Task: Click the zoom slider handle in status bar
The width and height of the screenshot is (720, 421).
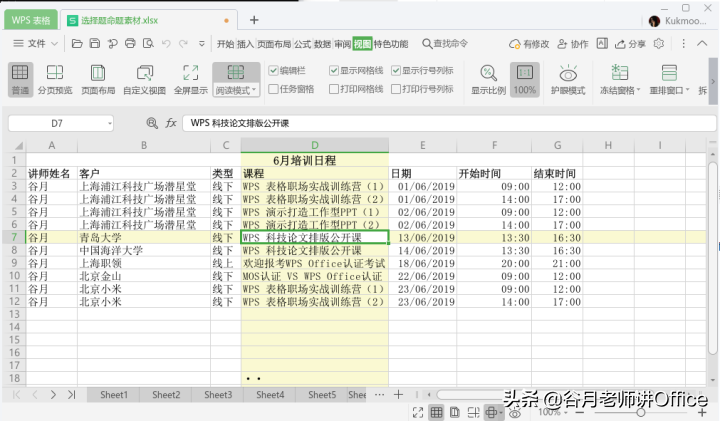Action: (641, 412)
